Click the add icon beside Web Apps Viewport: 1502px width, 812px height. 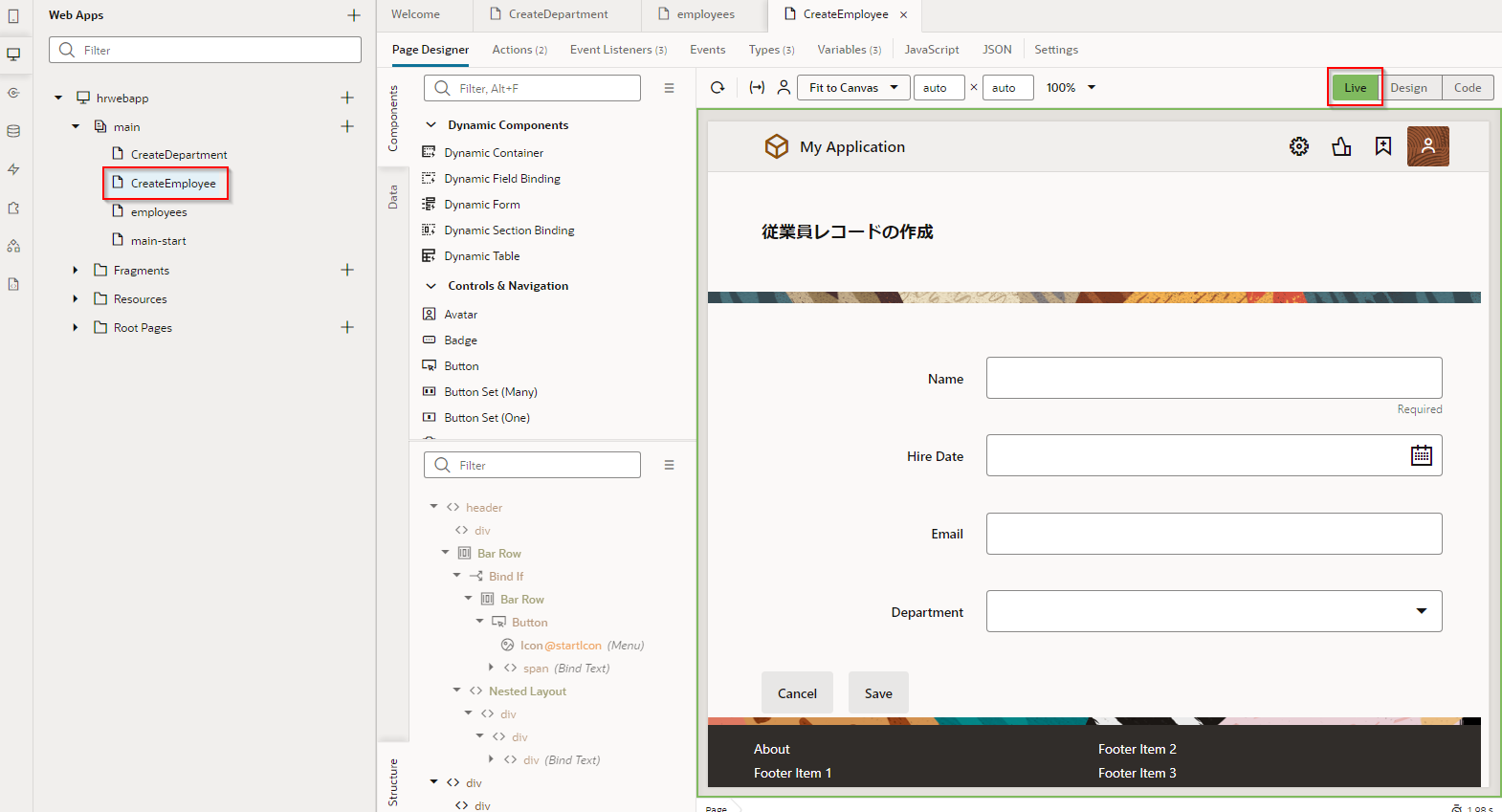pyautogui.click(x=353, y=15)
